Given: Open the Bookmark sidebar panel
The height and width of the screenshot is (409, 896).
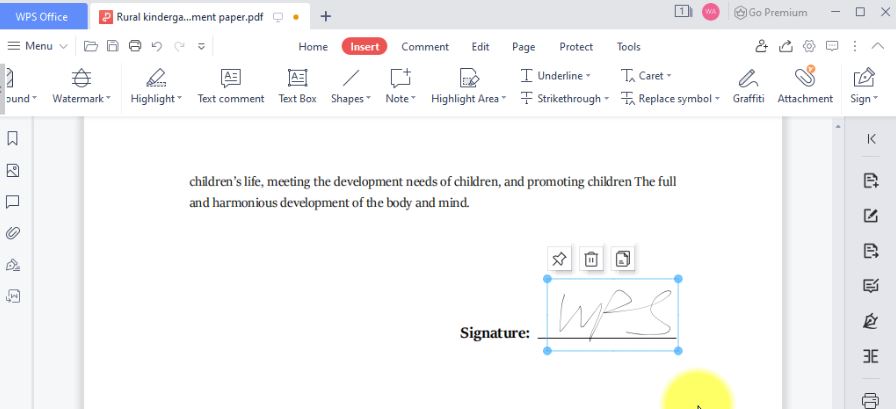Looking at the screenshot, I should pos(13,138).
